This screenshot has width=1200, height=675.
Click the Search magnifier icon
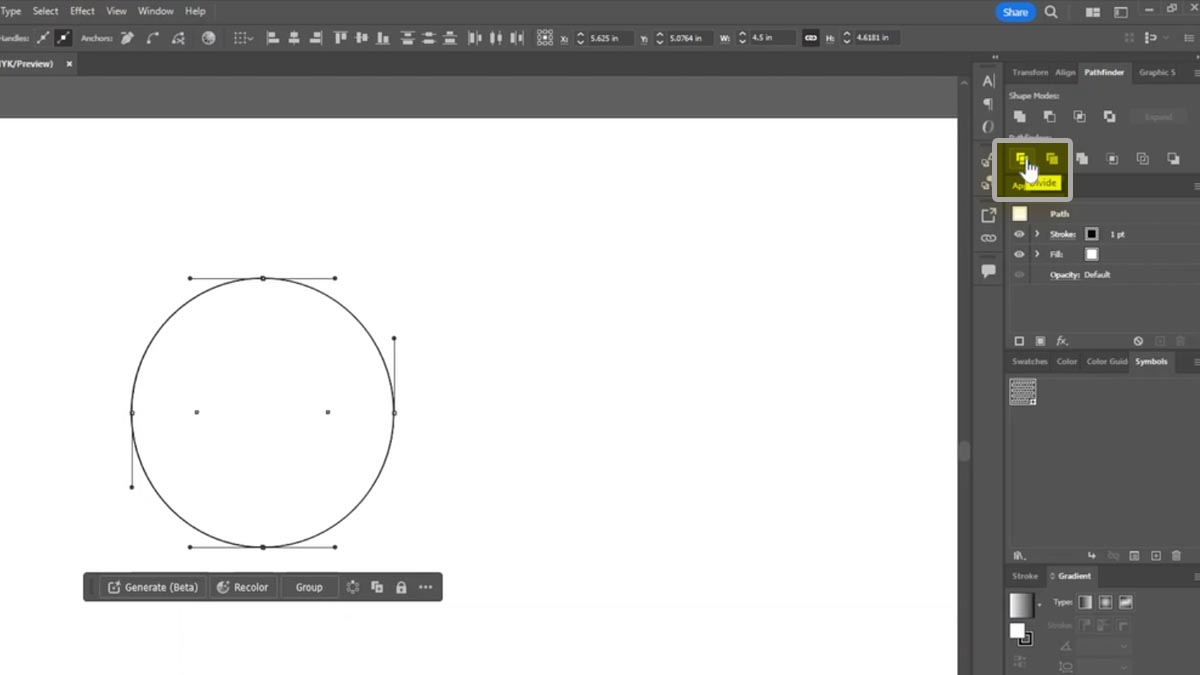coord(1051,12)
